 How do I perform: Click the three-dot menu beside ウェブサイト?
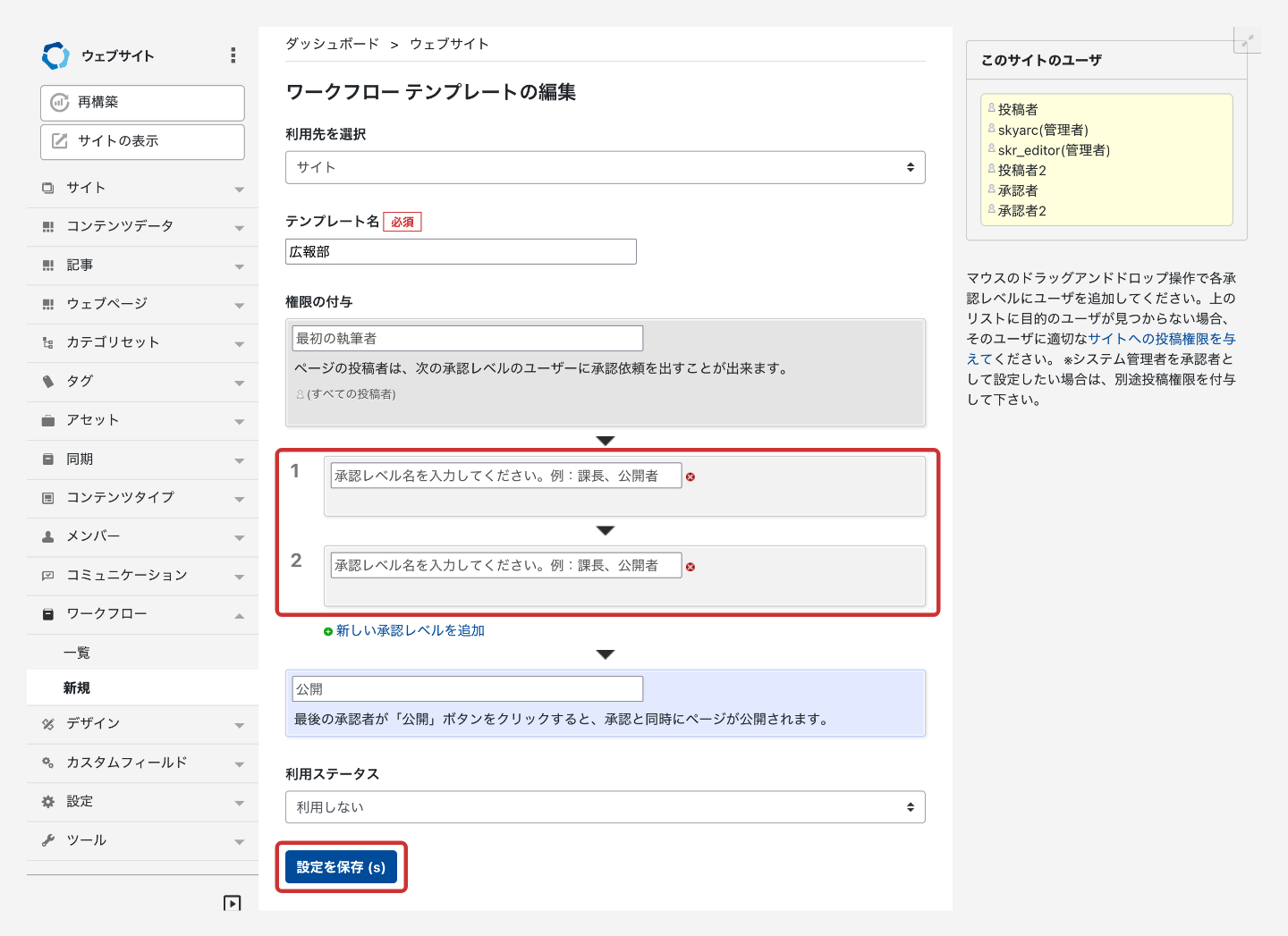tap(233, 55)
